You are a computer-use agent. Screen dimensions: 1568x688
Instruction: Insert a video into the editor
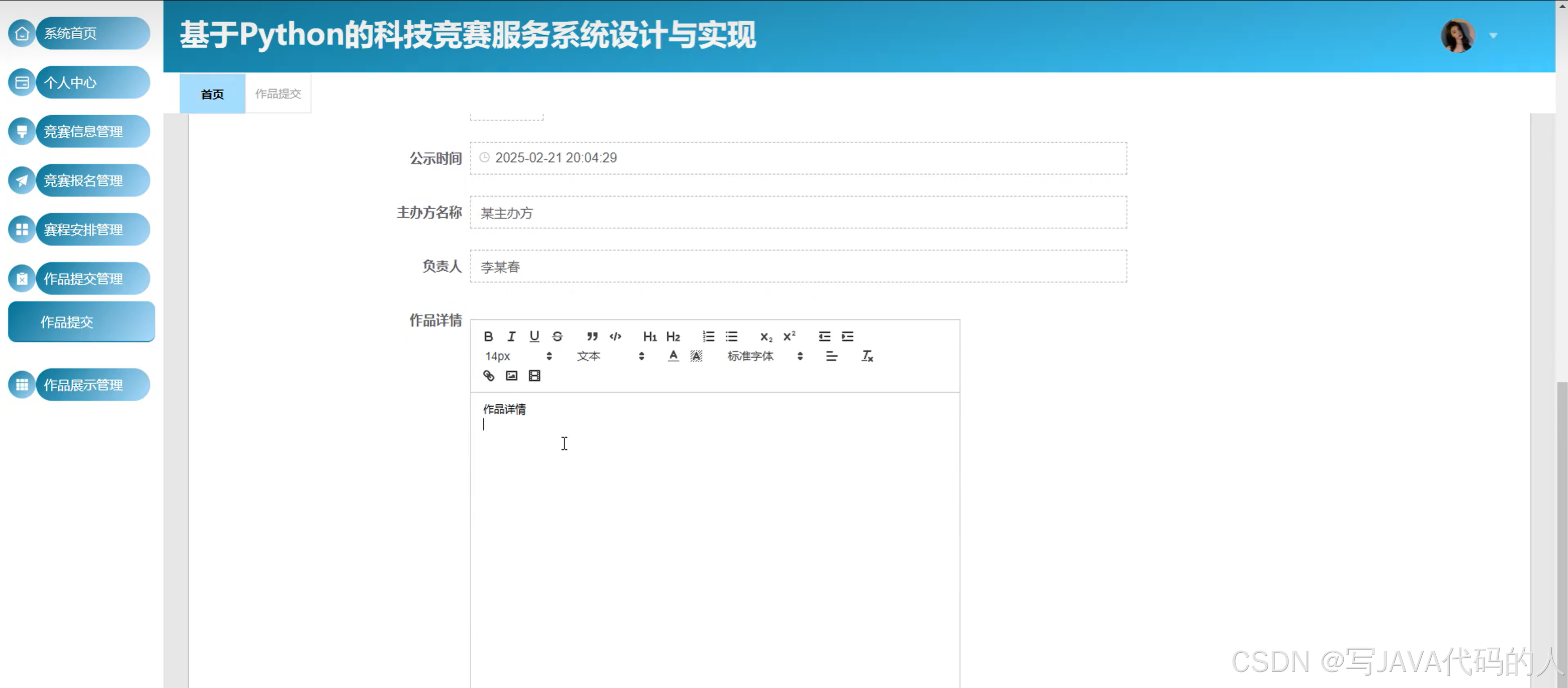[x=535, y=376]
